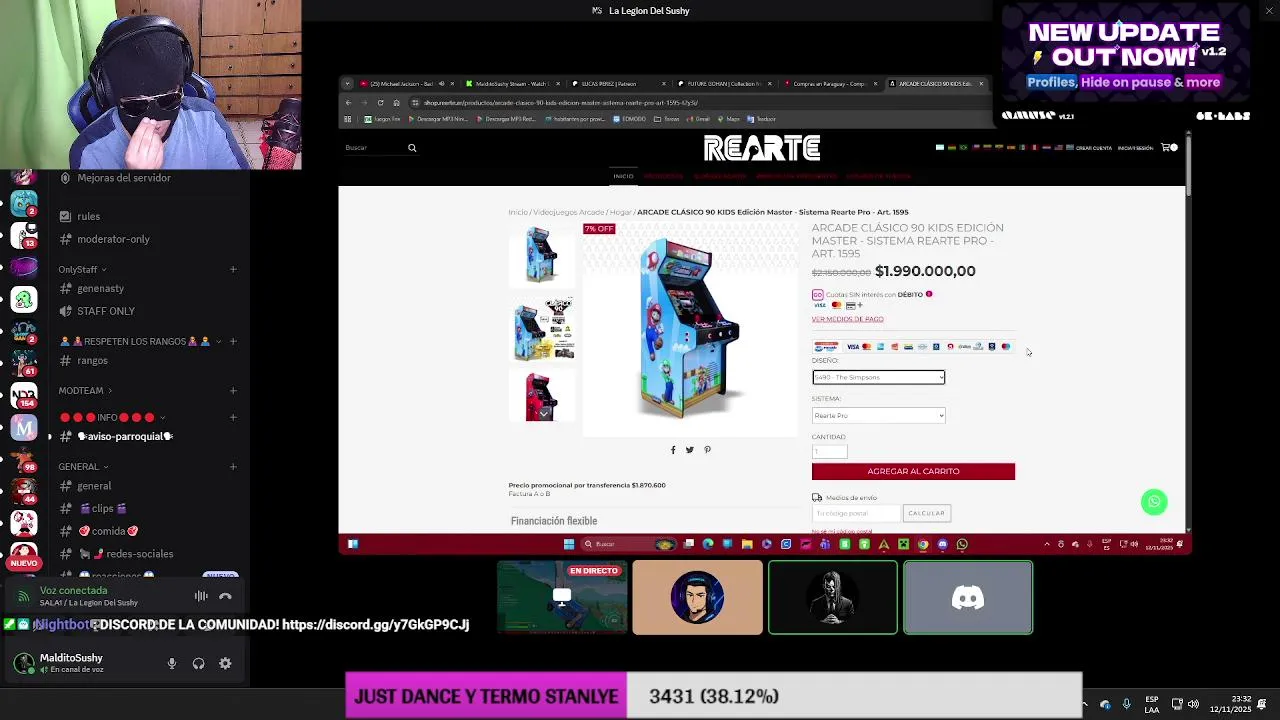1280x720 pixels.
Task: Add channel to MODTEAM category
Action: pos(233,391)
